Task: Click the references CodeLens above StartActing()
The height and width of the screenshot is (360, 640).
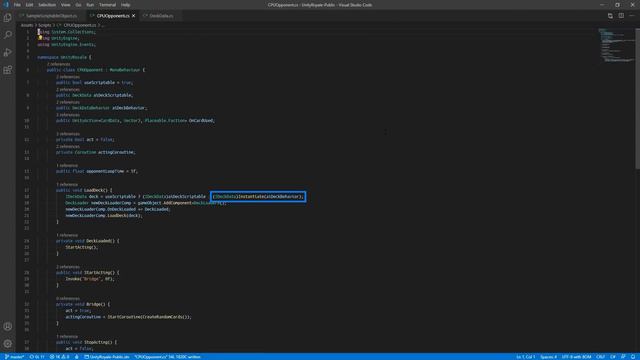Action: coord(68,267)
